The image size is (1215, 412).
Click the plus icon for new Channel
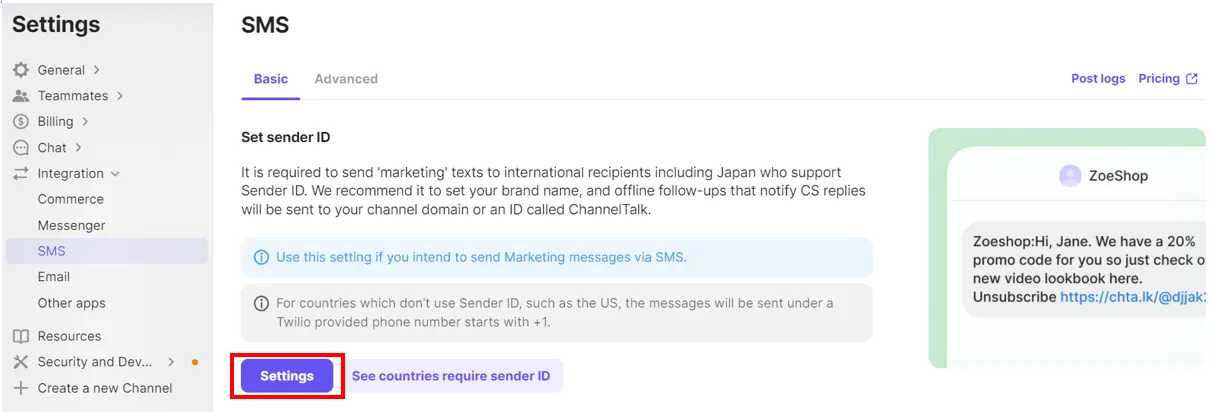pyautogui.click(x=20, y=388)
